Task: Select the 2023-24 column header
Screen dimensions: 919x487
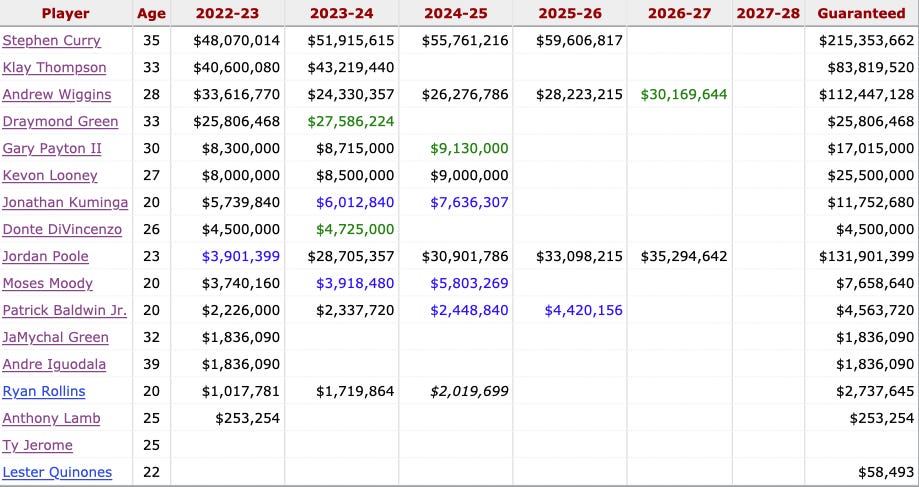Action: point(341,13)
